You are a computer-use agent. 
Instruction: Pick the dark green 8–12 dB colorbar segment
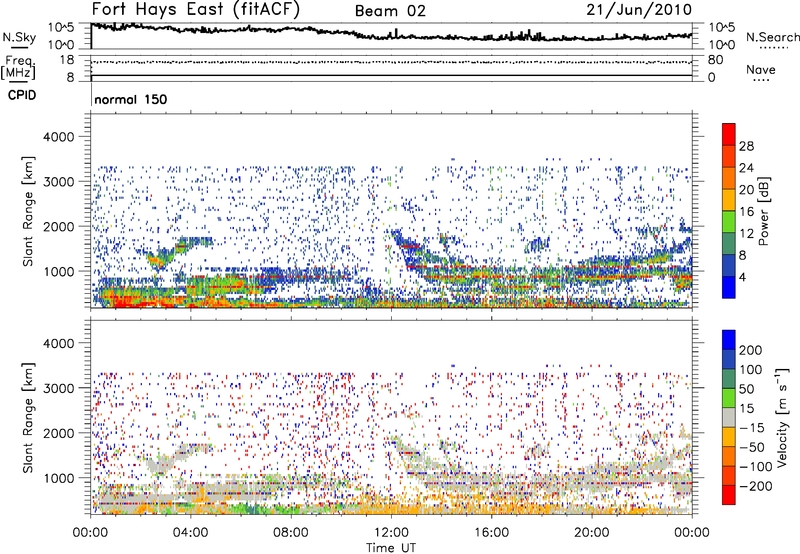(729, 244)
